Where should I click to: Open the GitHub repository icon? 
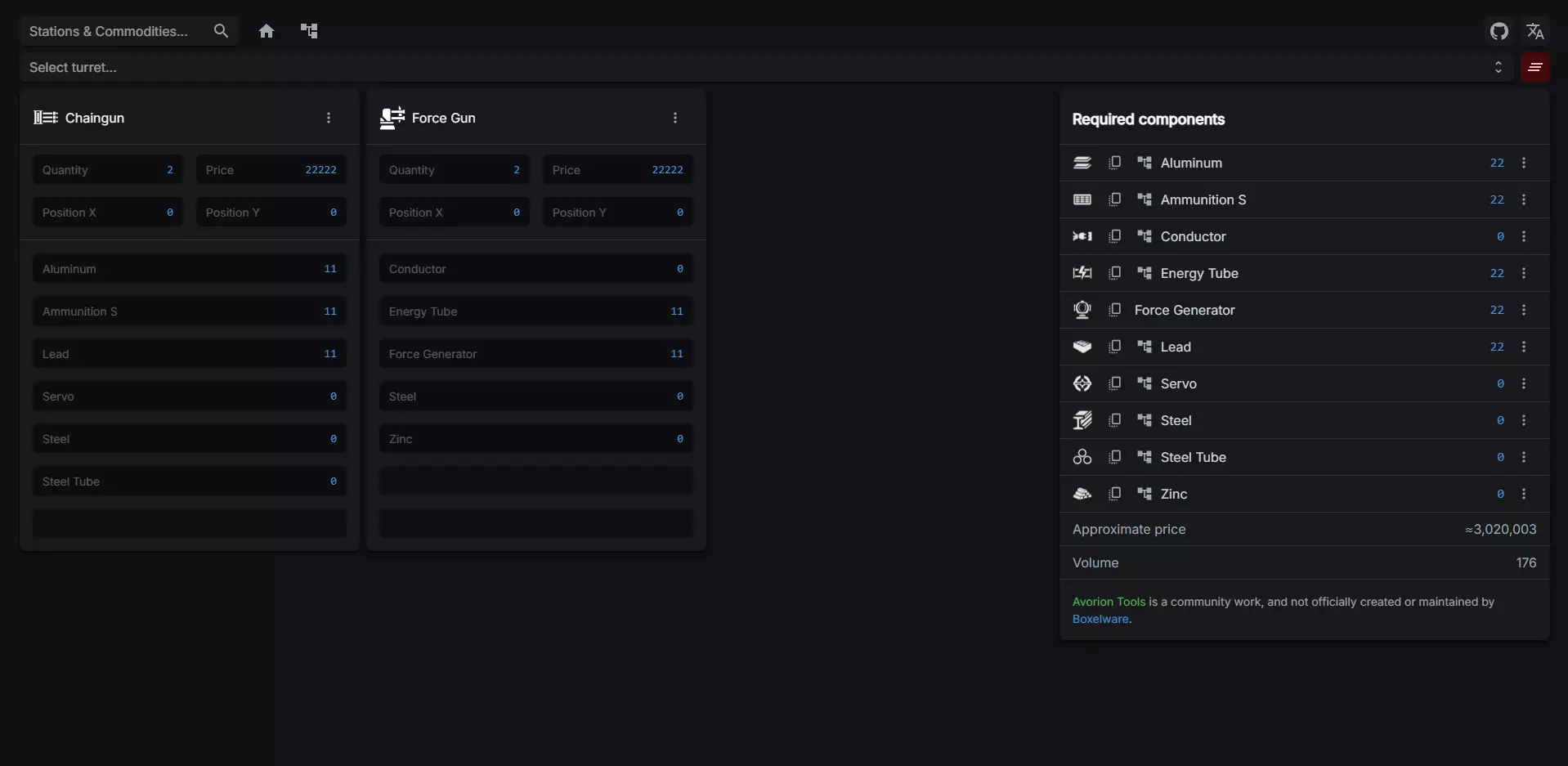click(x=1499, y=31)
